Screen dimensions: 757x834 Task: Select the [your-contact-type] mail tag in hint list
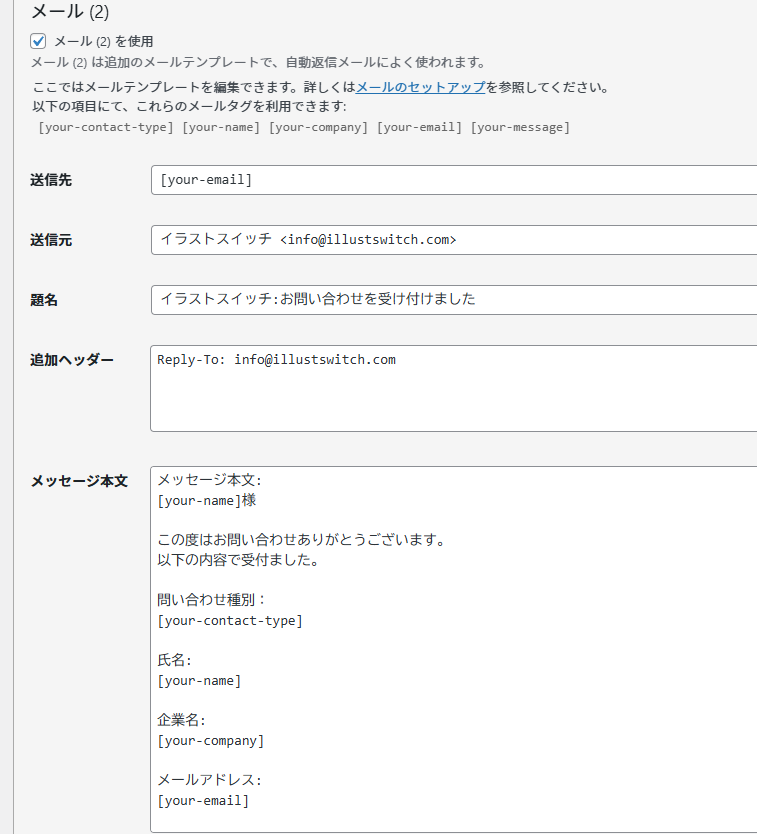click(106, 127)
